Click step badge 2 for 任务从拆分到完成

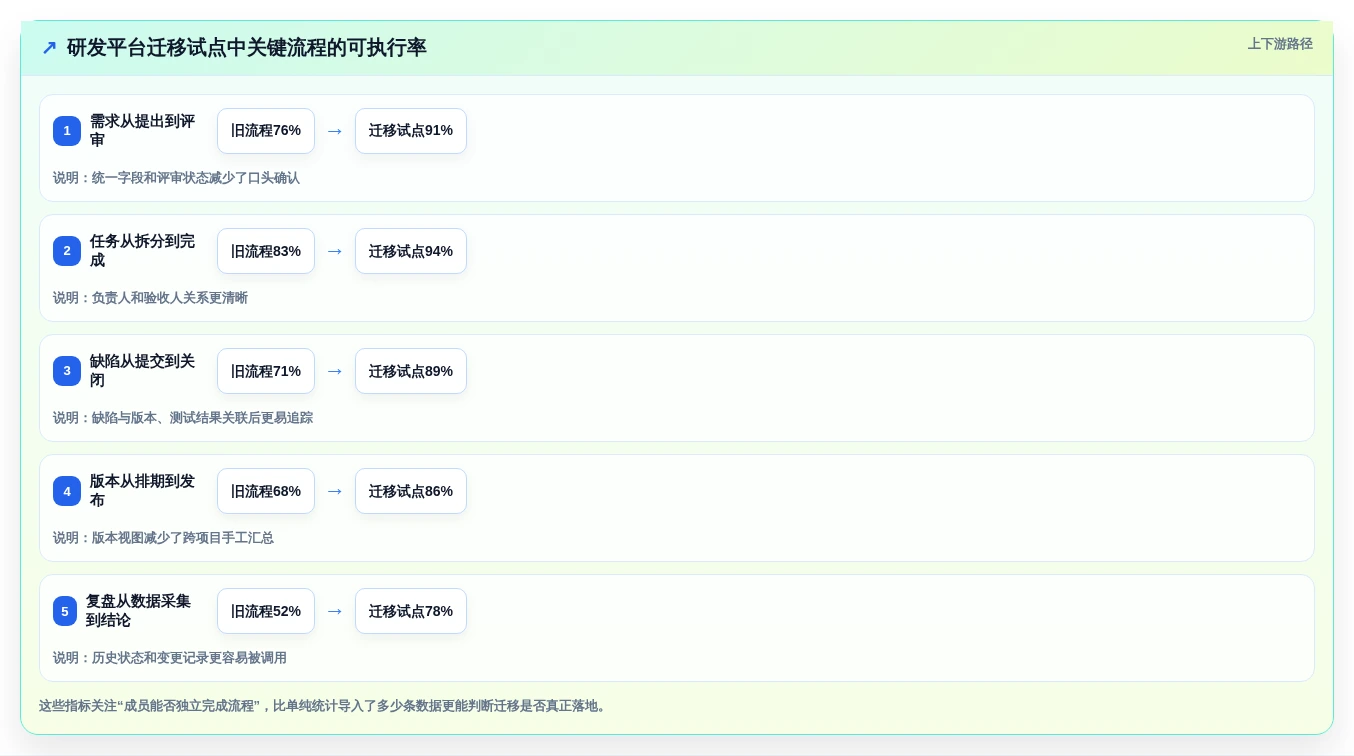(x=67, y=251)
